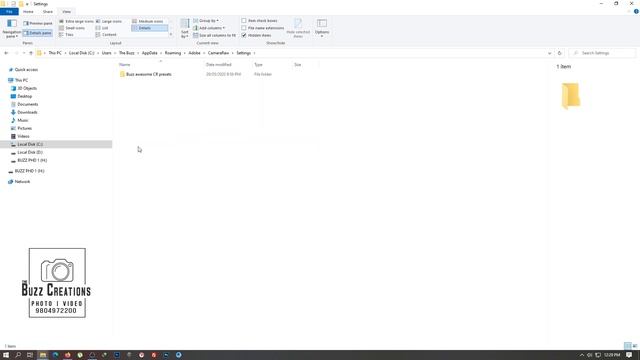
Task: Choose Tiles layout view
Action: pos(67,35)
